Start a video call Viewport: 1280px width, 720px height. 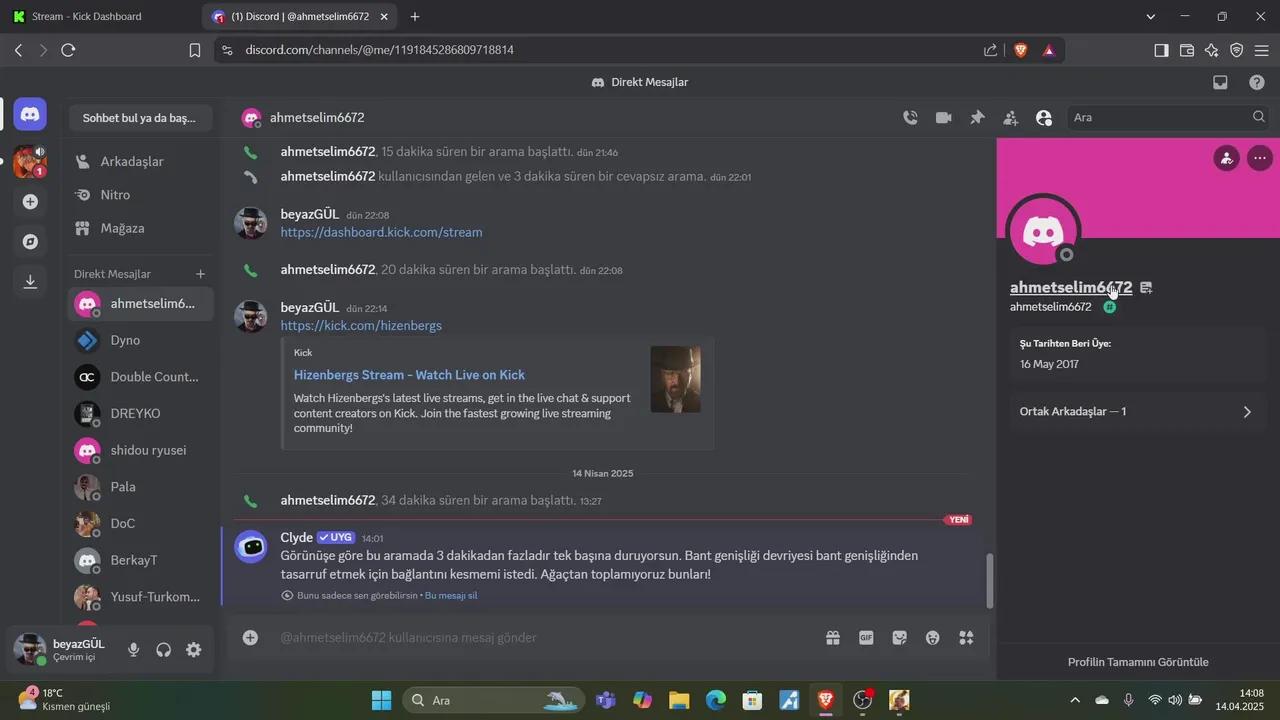pos(943,118)
